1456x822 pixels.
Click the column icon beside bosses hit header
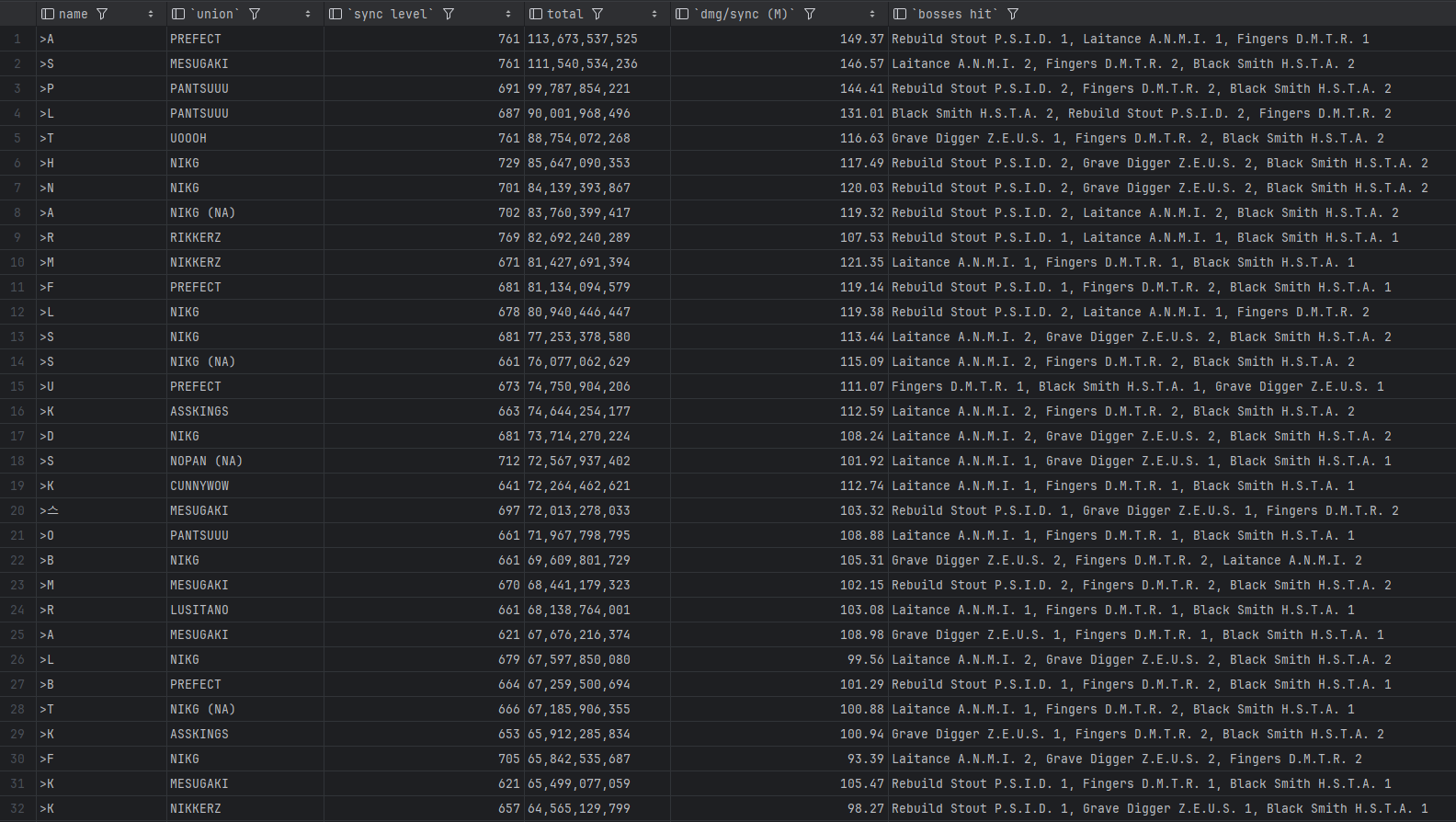(900, 14)
